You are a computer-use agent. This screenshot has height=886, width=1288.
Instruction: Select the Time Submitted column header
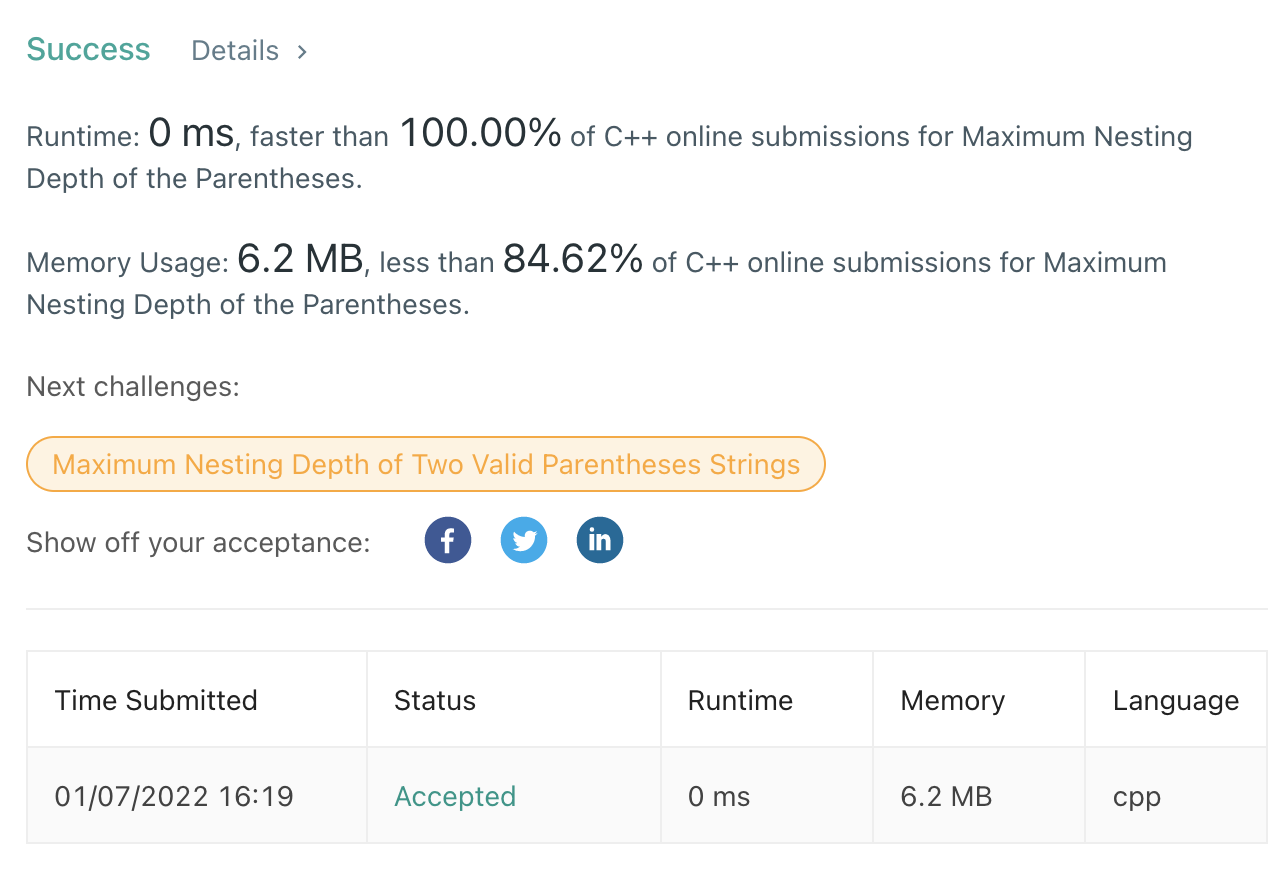pyautogui.click(x=156, y=700)
